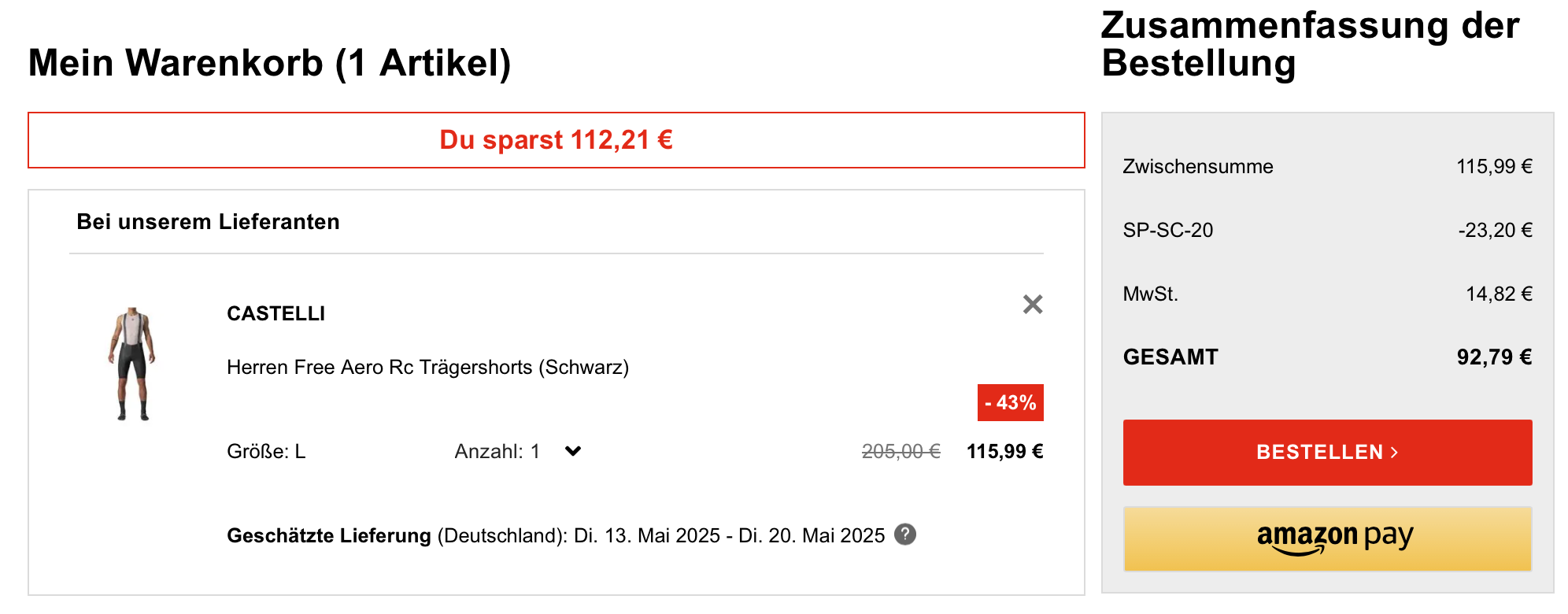Click the struck-through 205,00 € original price
1568x614 pixels.
coord(900,452)
